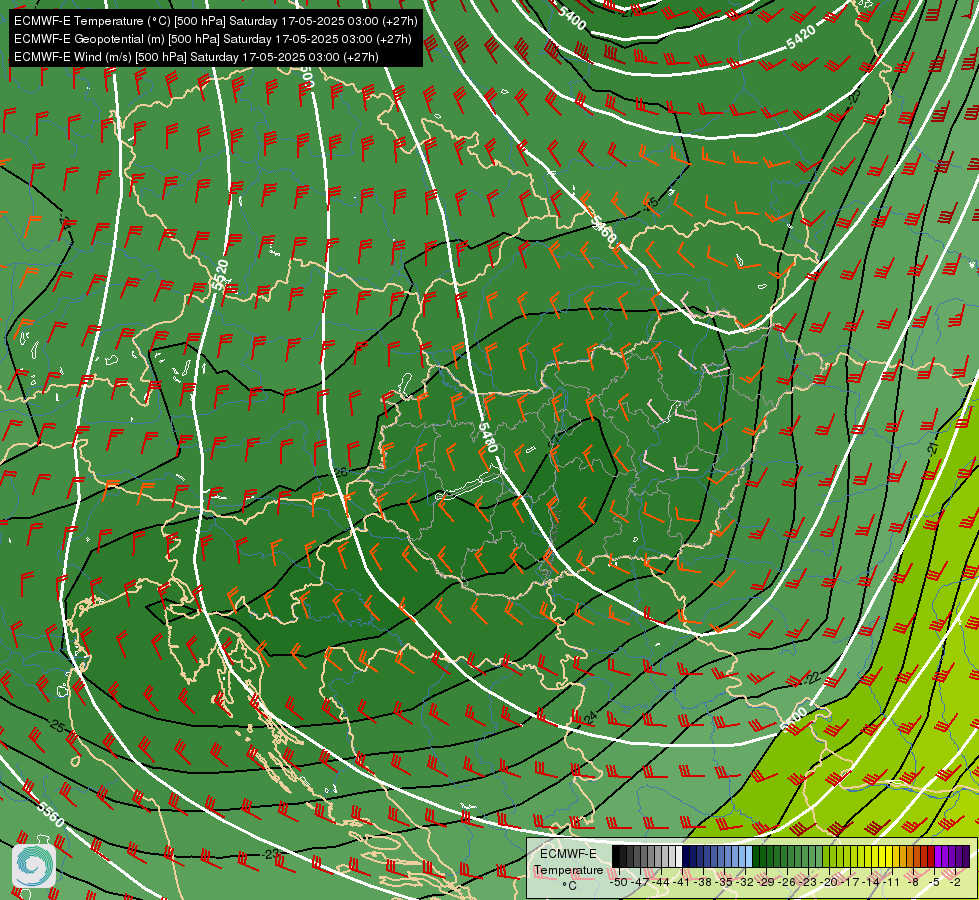Click the 5400 geopotential contour label

pyautogui.click(x=573, y=19)
